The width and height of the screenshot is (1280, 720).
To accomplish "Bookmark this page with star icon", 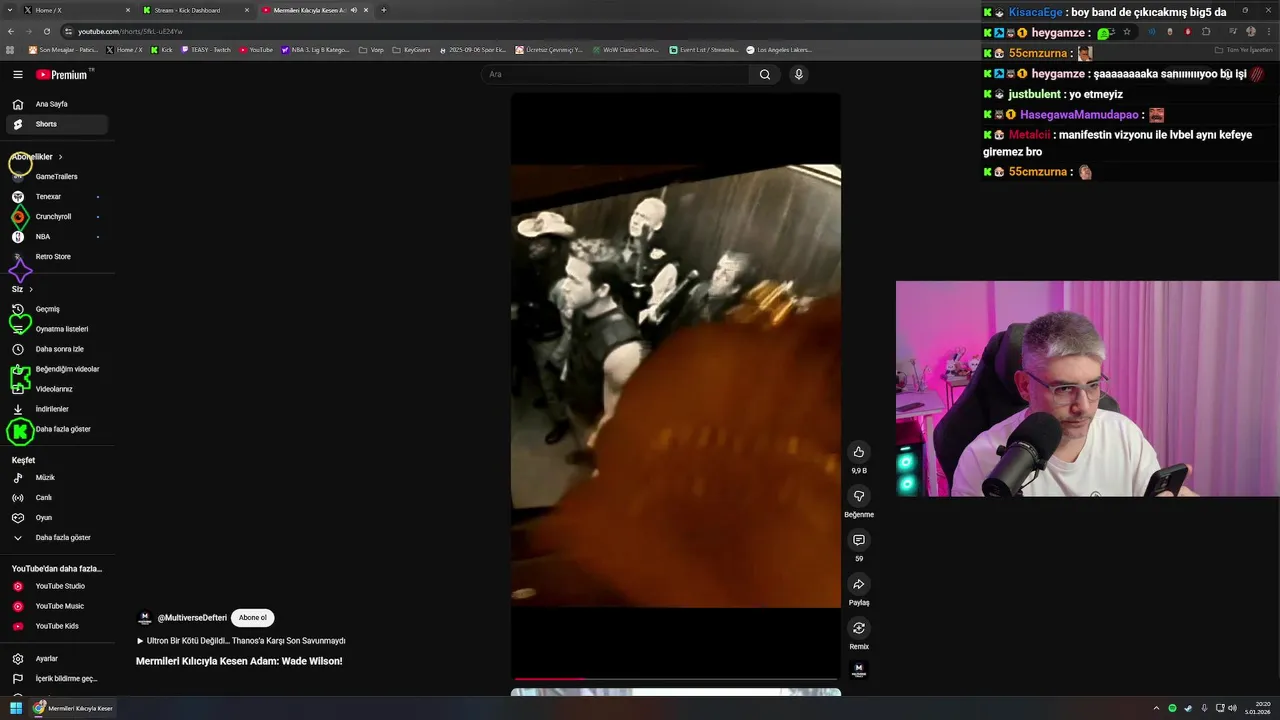I will coord(1127,31).
